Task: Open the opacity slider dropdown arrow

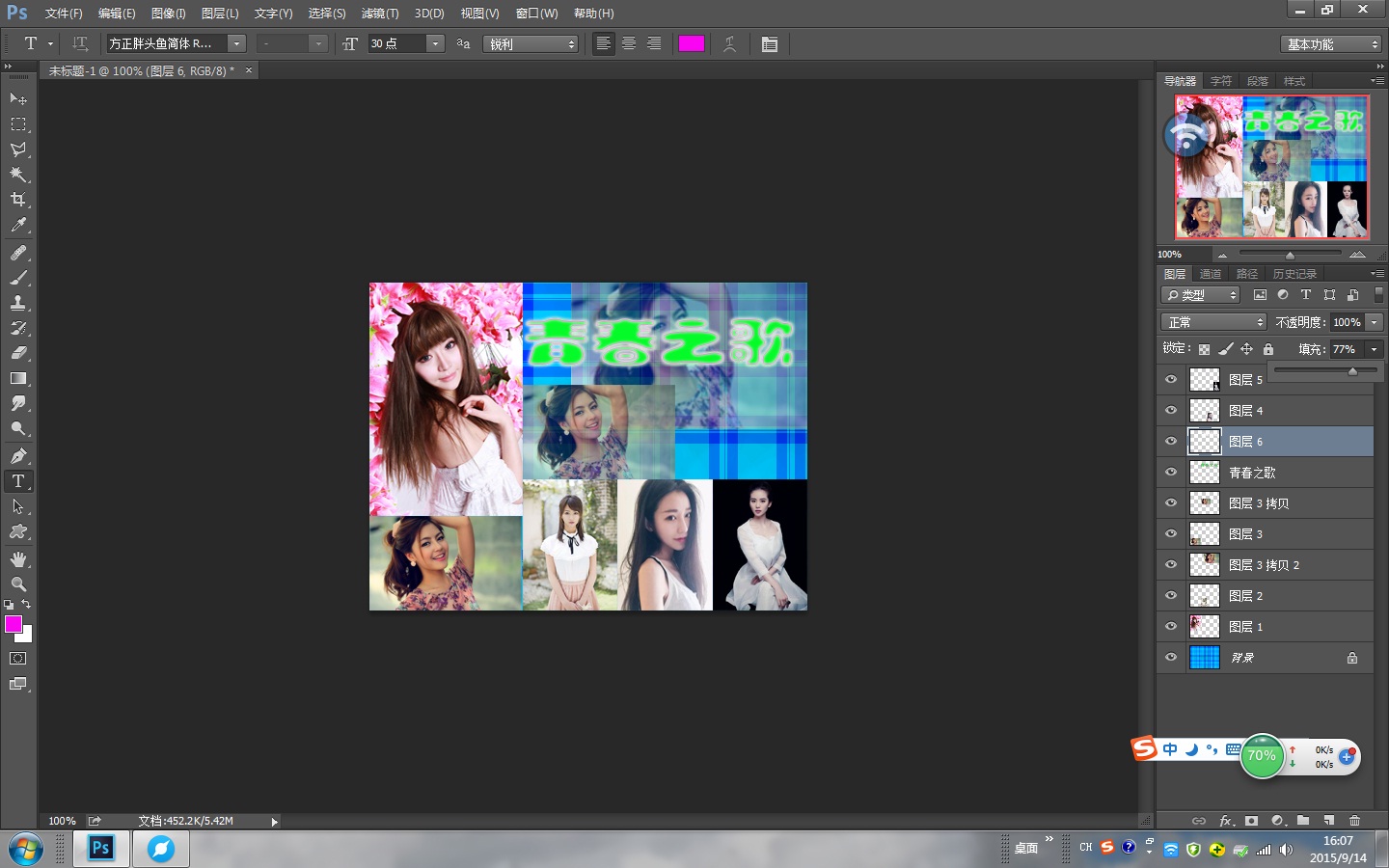Action: click(1375, 322)
